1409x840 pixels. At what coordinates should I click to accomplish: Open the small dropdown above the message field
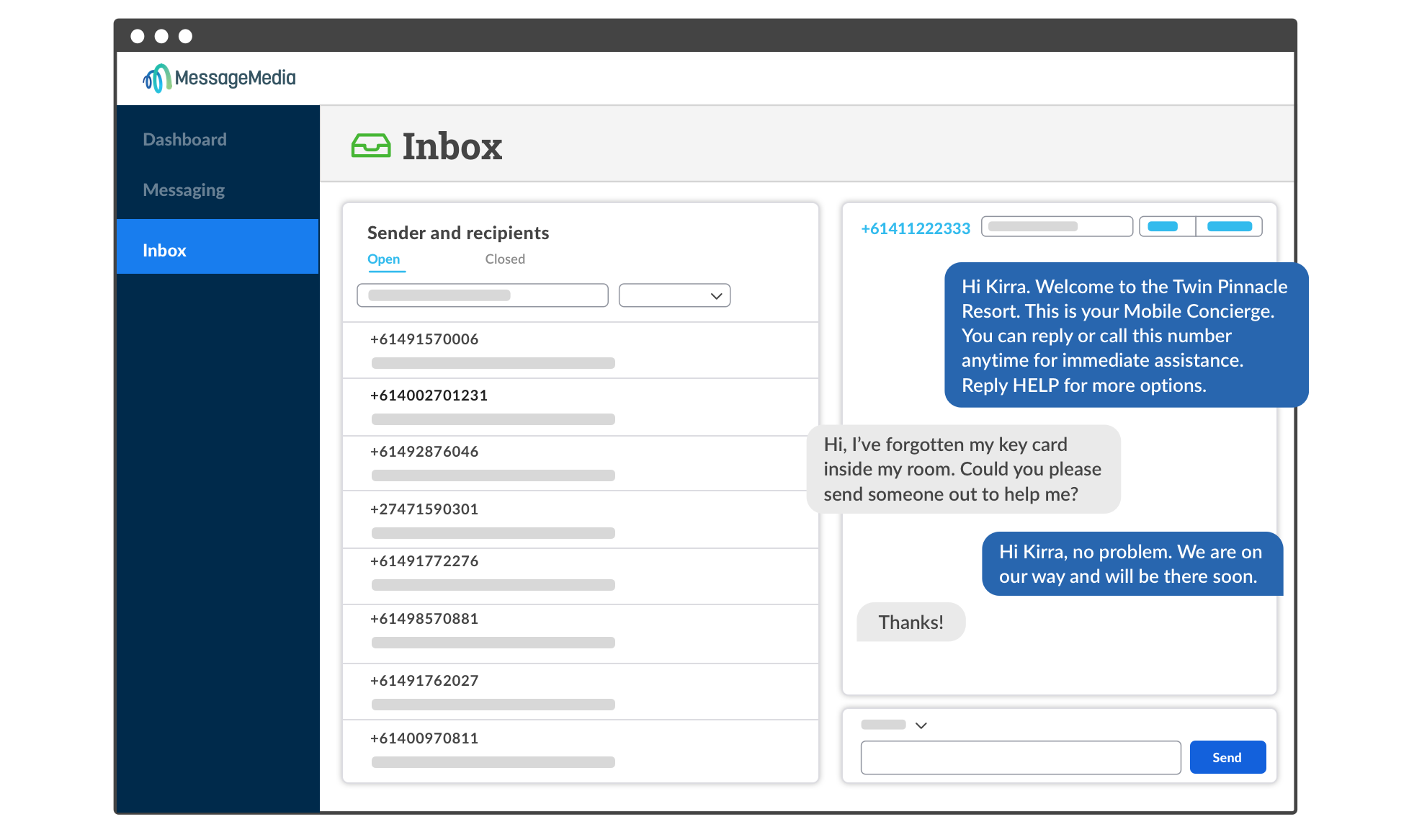[921, 725]
